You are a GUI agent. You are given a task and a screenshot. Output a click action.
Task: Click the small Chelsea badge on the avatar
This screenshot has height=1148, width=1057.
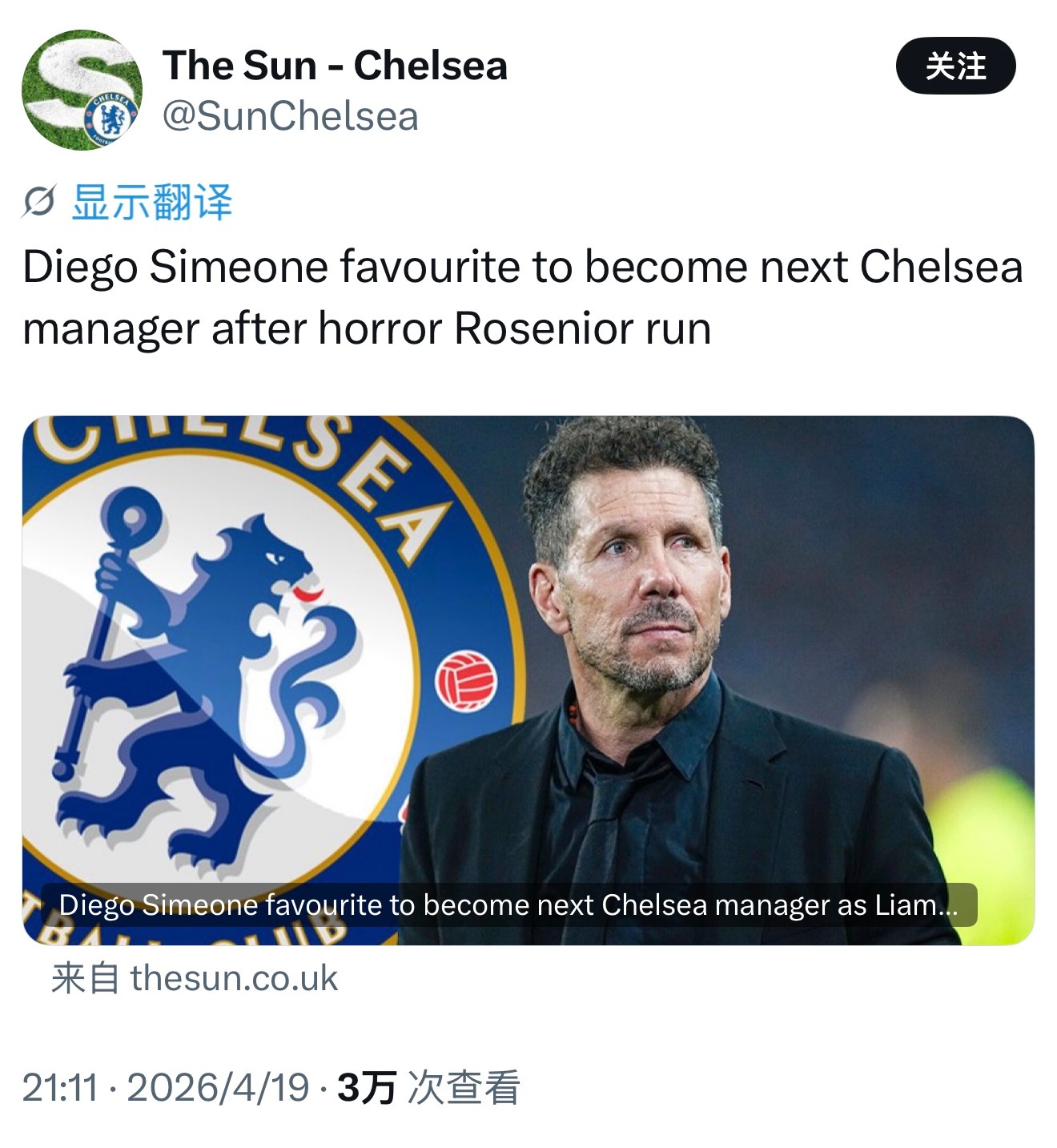point(111,120)
